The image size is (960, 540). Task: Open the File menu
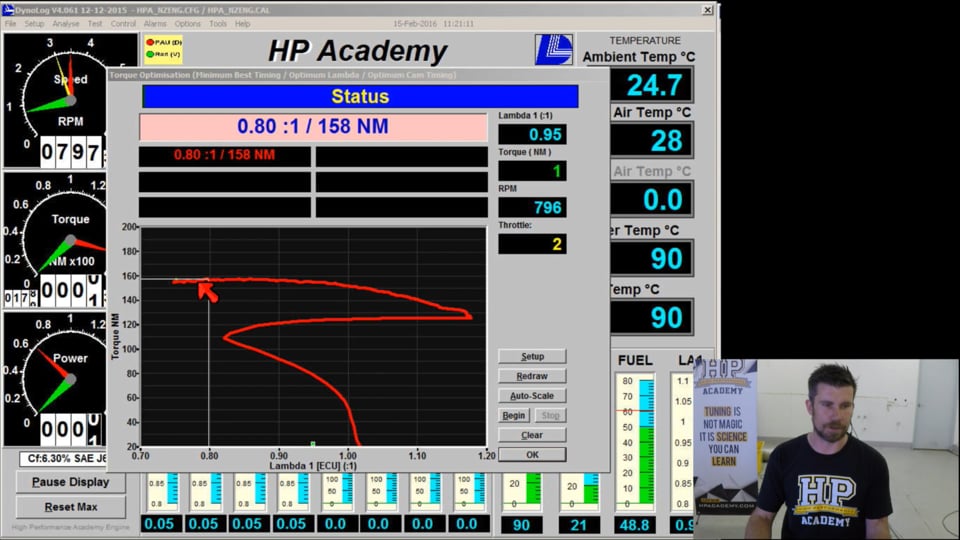[10, 24]
